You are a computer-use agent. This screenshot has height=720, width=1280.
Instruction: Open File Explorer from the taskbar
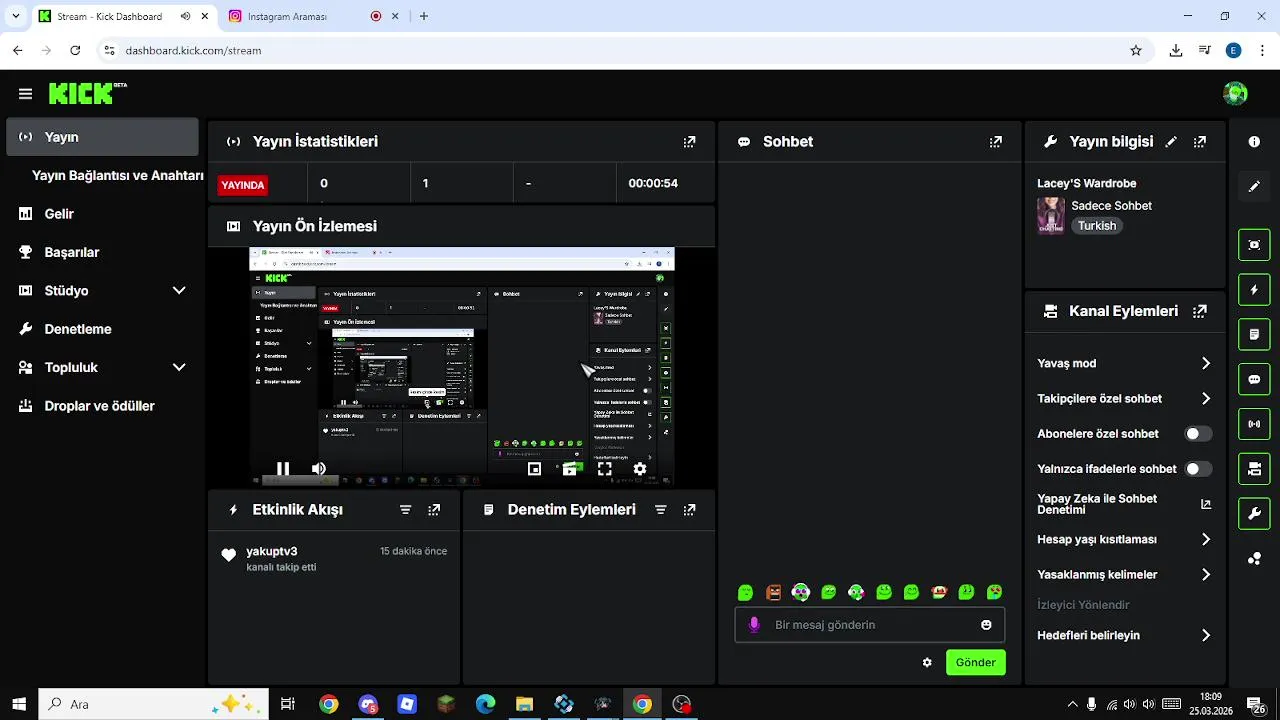[x=524, y=704]
